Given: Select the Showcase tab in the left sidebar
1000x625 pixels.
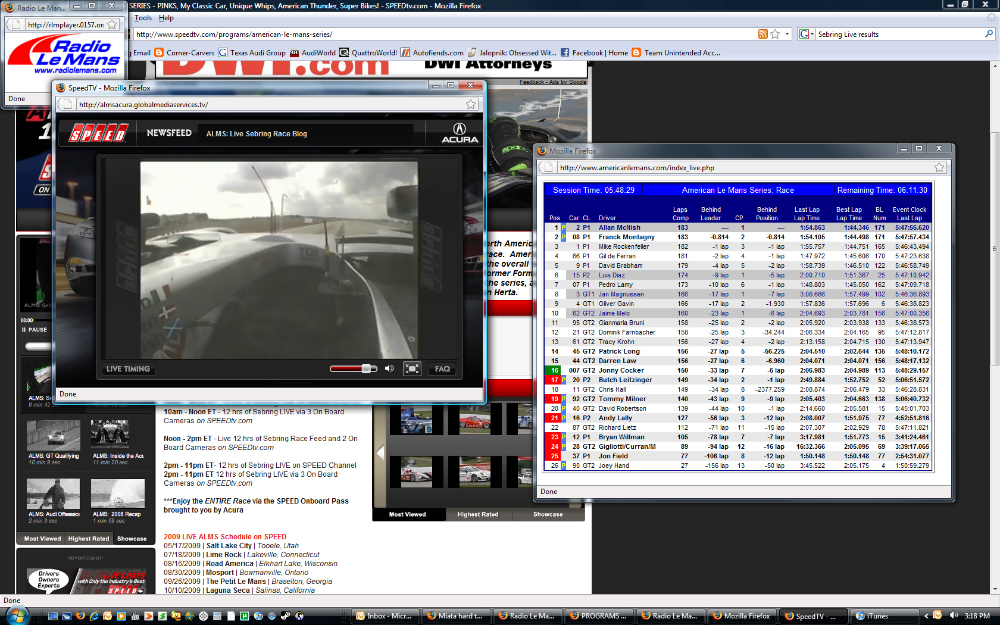Looking at the screenshot, I should [132, 539].
